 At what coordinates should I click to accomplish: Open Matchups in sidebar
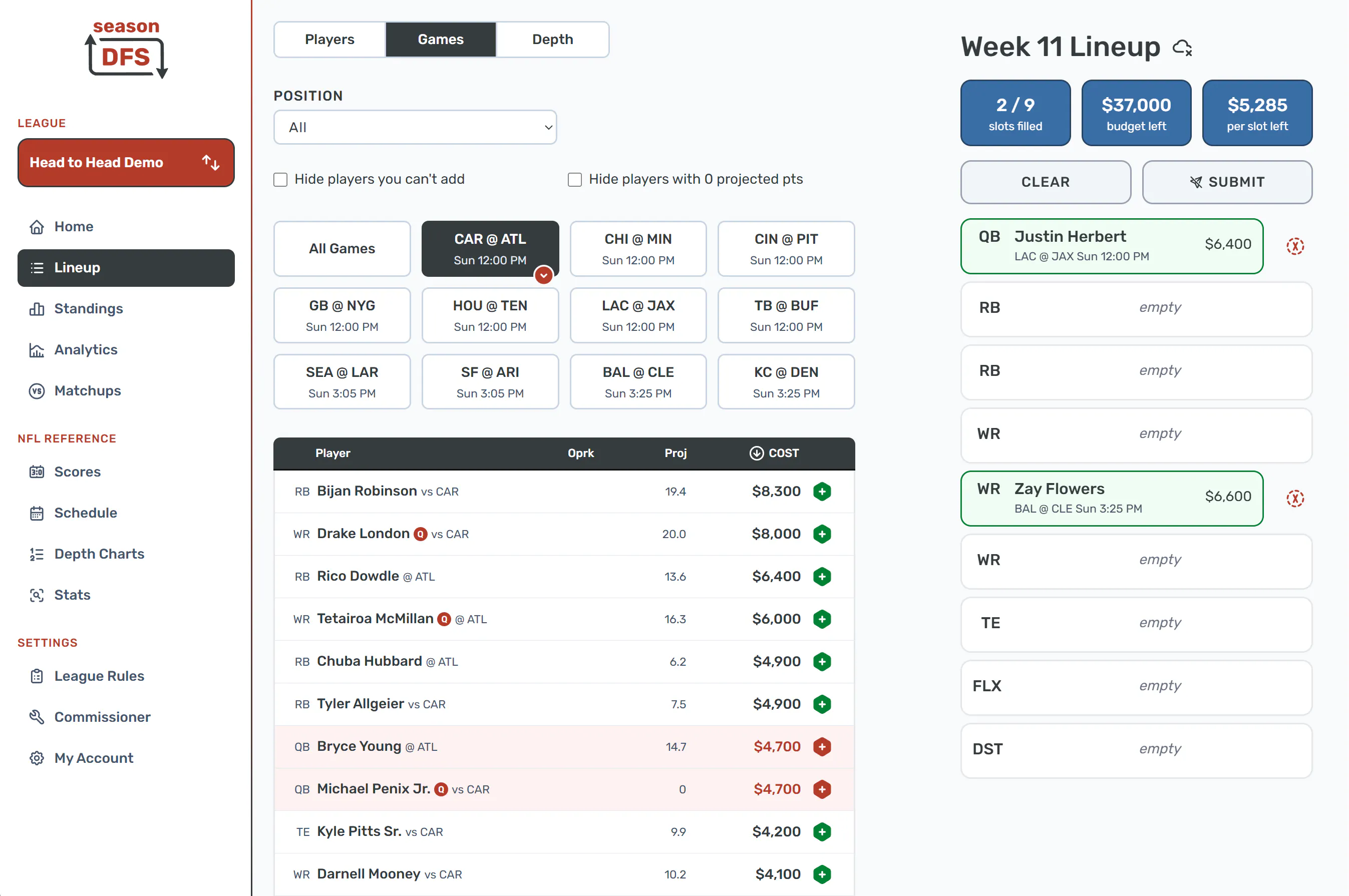pos(126,391)
